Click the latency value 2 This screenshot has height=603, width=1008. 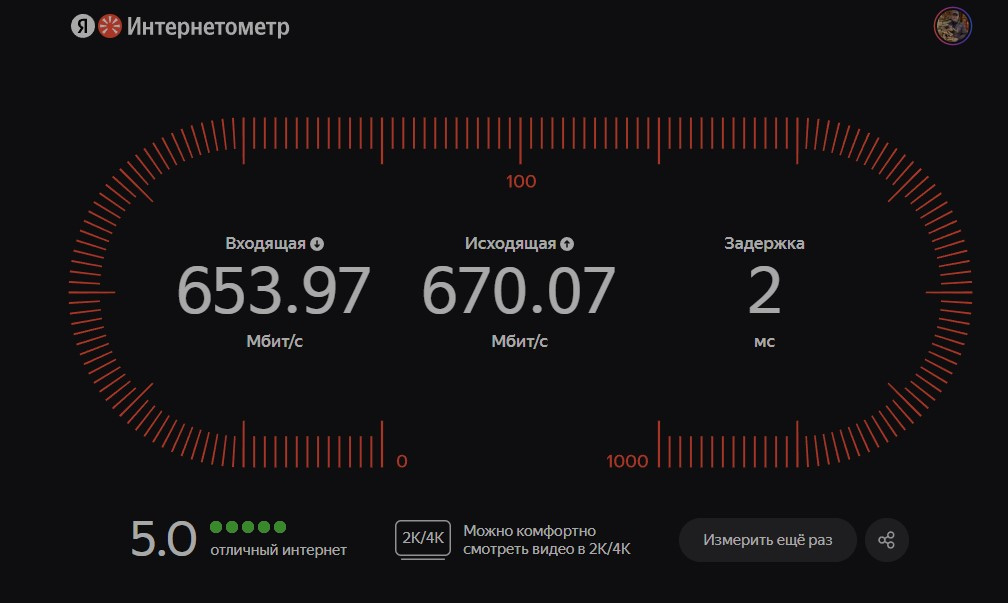coord(764,291)
